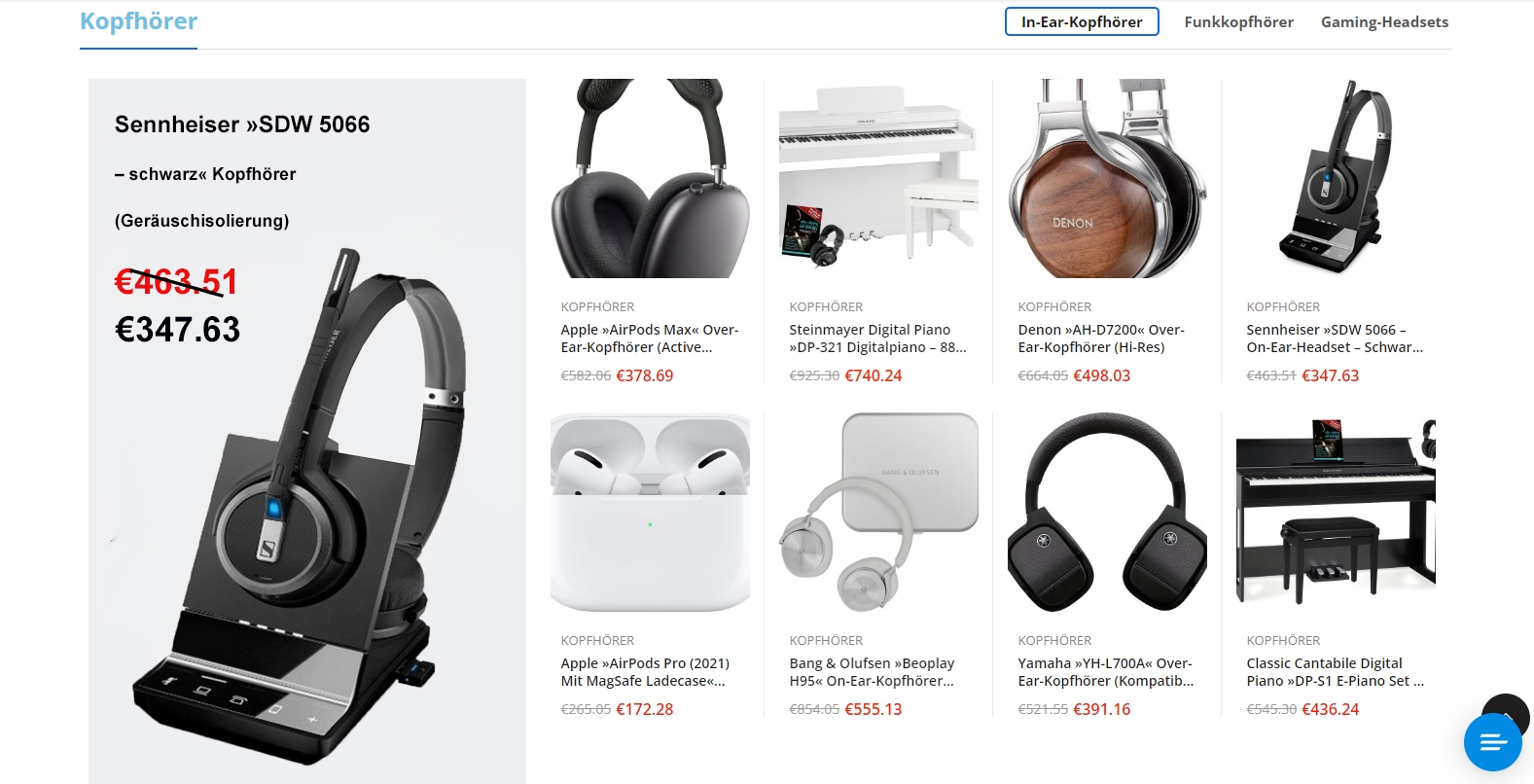This screenshot has height=784, width=1534.
Task: Open the Yamaha YH-L700A headphone thumbnail
Action: (1107, 512)
